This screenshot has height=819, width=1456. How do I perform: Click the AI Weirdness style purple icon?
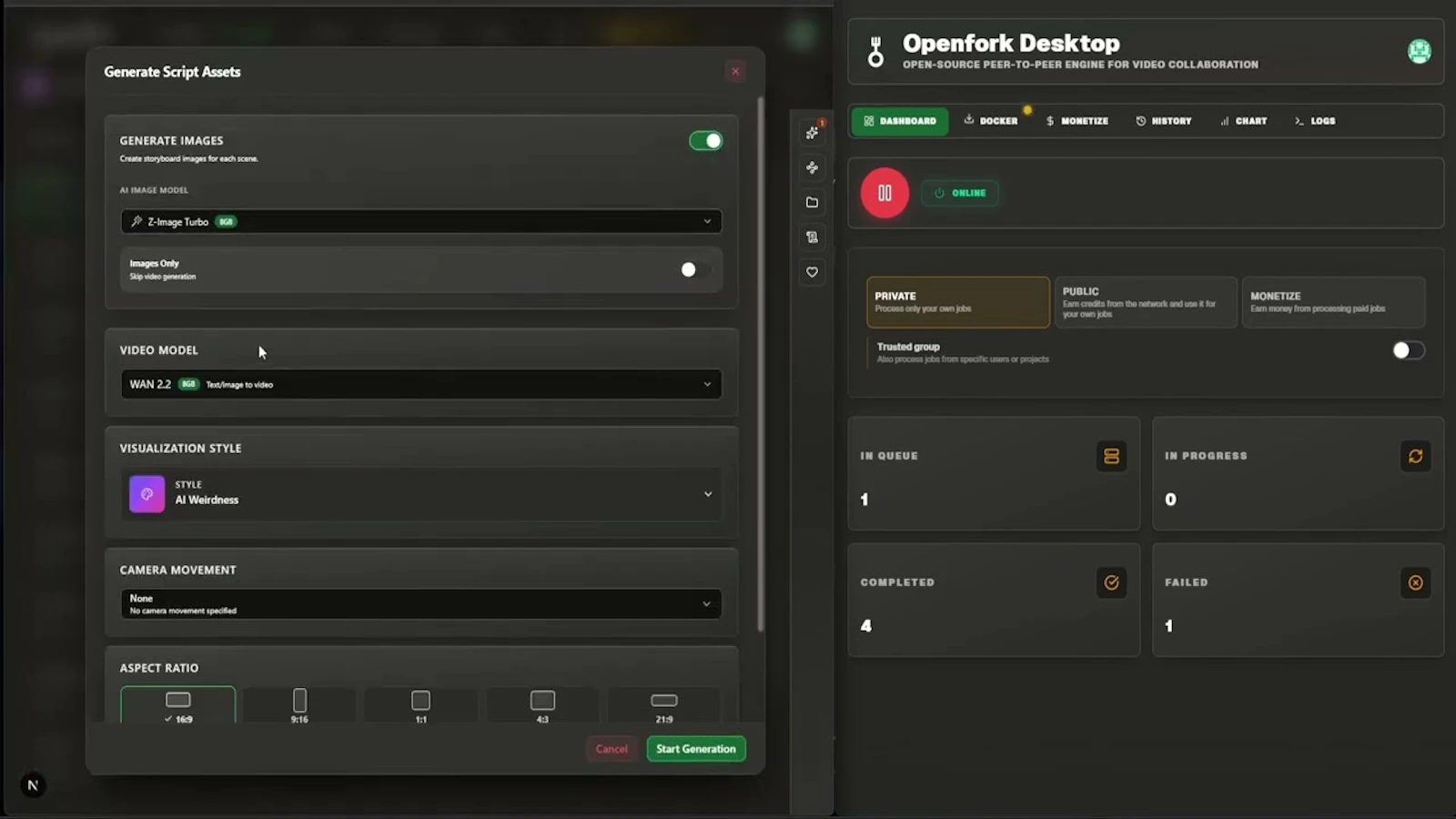pos(147,494)
